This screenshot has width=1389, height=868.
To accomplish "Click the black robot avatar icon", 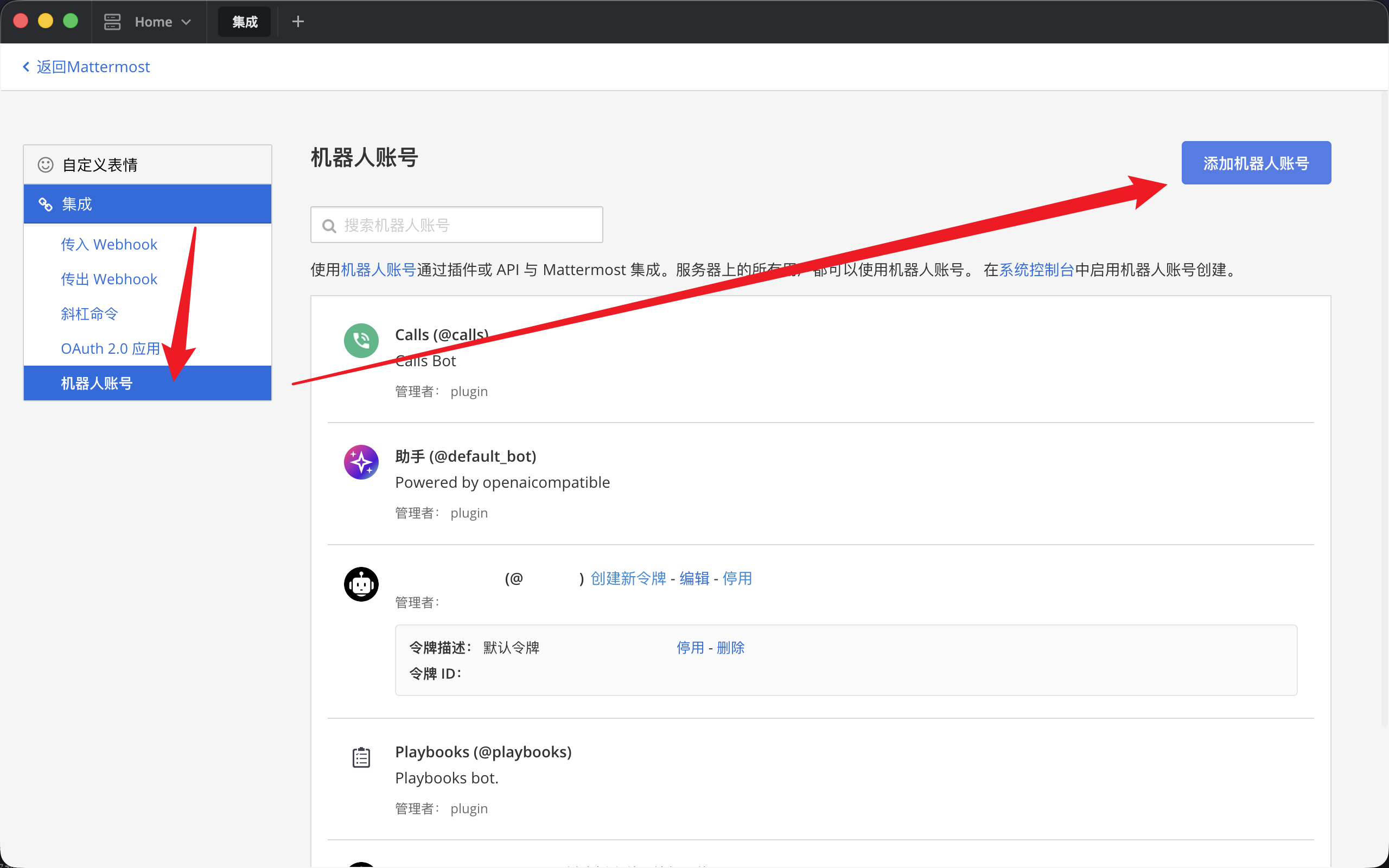I will coord(361,584).
